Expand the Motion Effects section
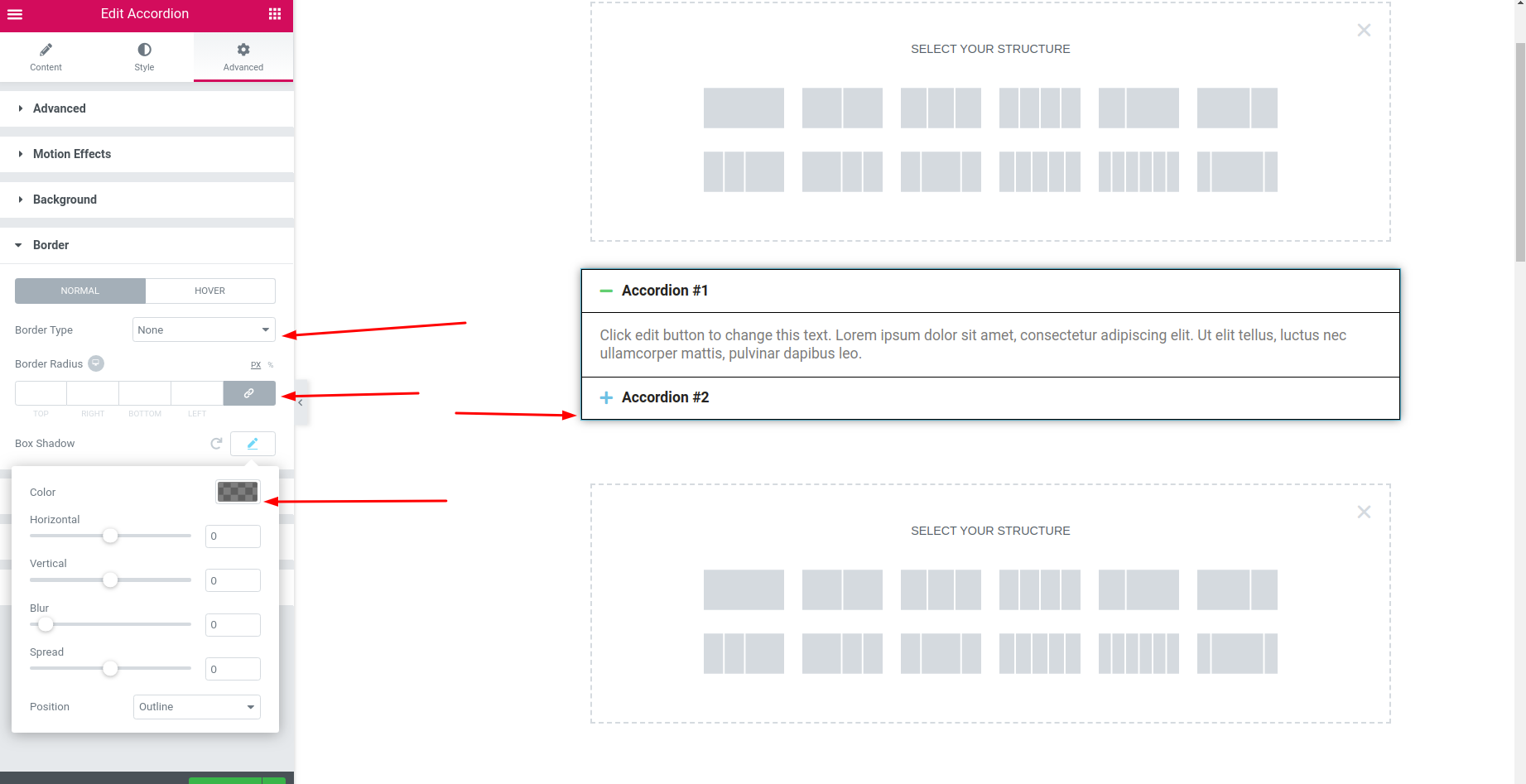Screen dimensions: 1526x784 [147, 154]
